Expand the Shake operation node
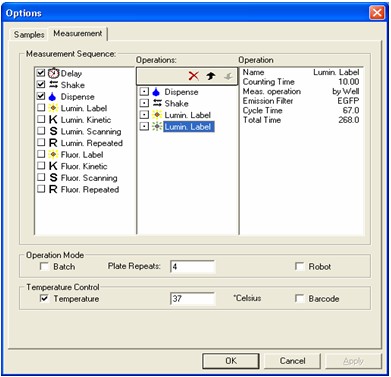This screenshot has height=377, width=391. click(x=144, y=103)
